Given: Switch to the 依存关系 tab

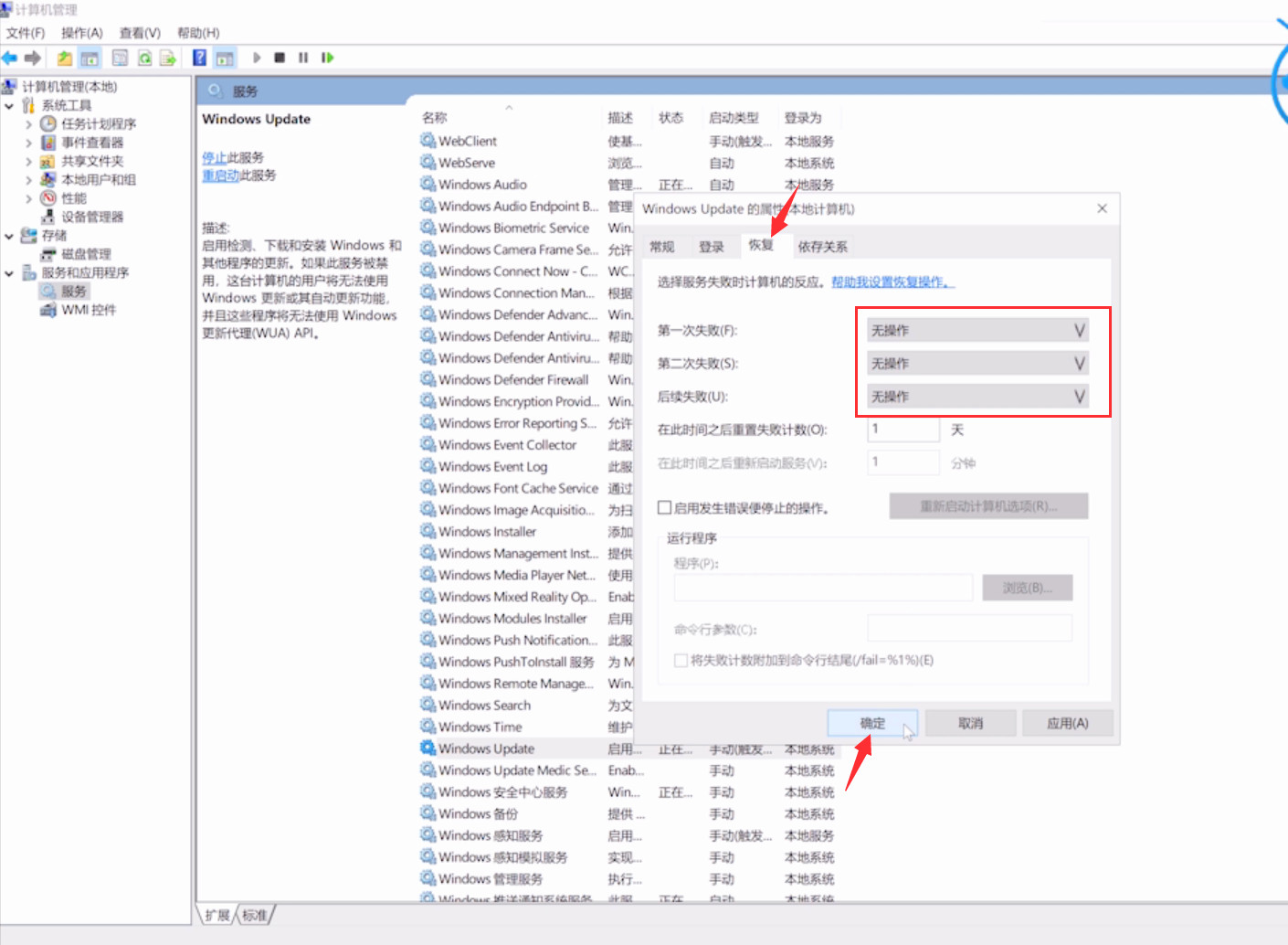Looking at the screenshot, I should click(x=822, y=247).
